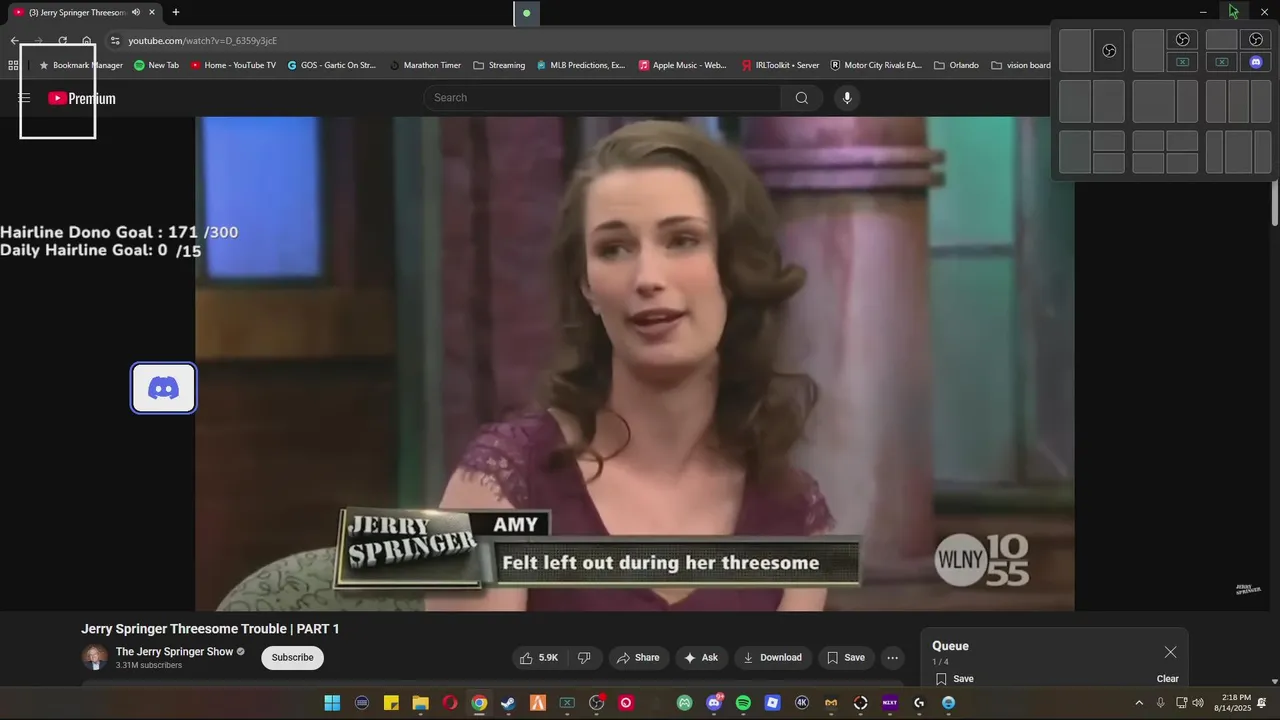Image resolution: width=1280 pixels, height=720 pixels.
Task: Pick the Discord zone in snap layouts
Action: 1256,62
